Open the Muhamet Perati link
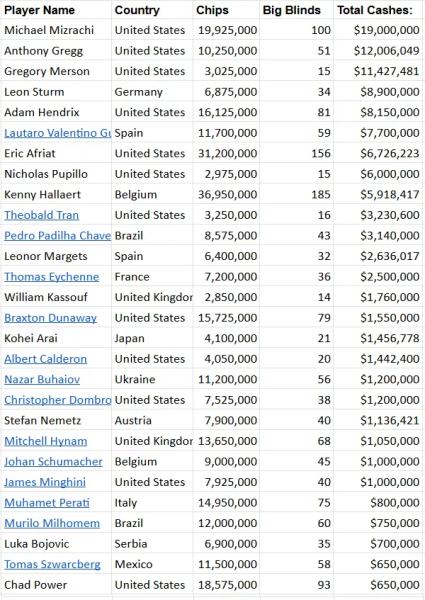 point(47,502)
